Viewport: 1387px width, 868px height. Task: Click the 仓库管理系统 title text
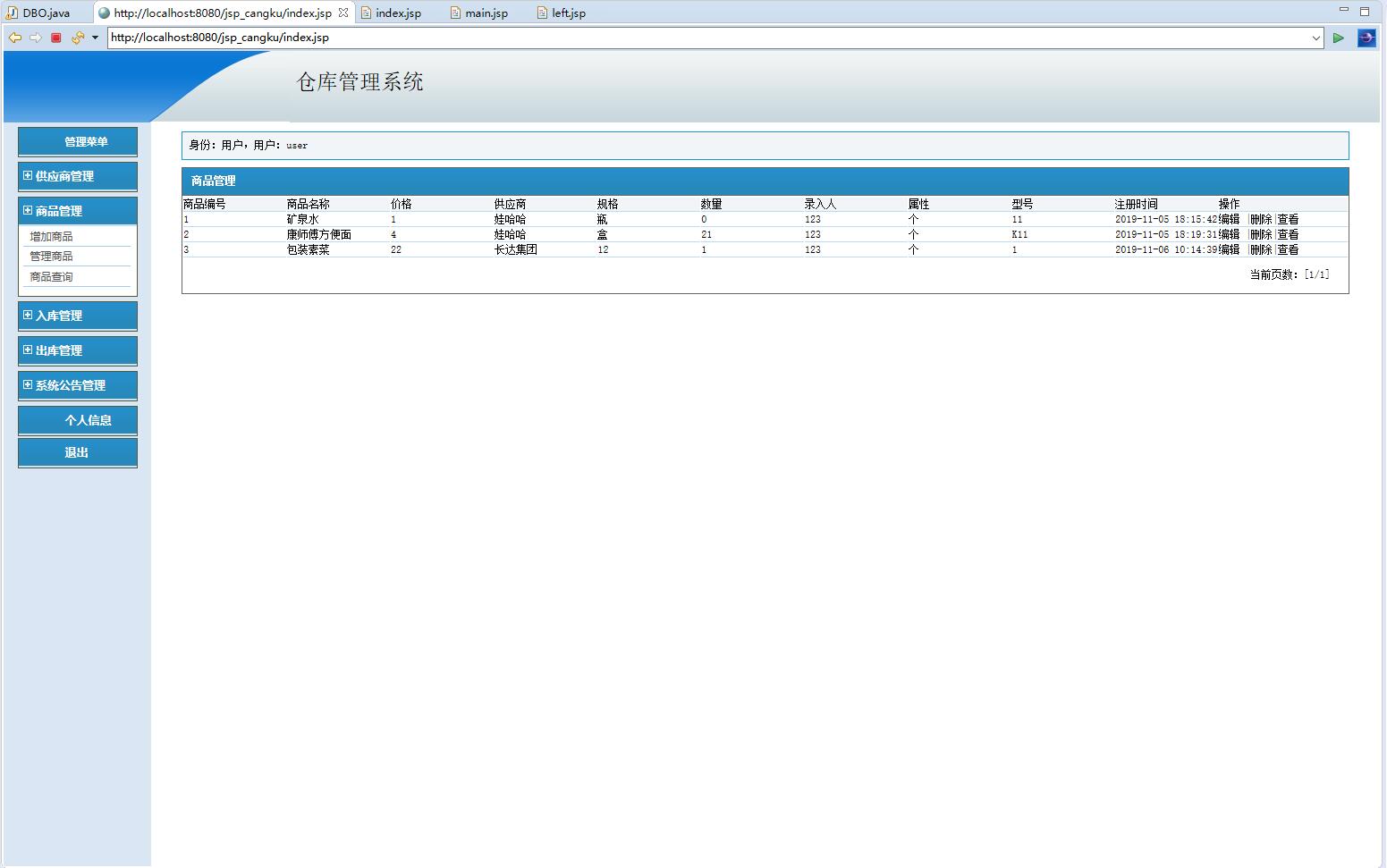tap(360, 82)
